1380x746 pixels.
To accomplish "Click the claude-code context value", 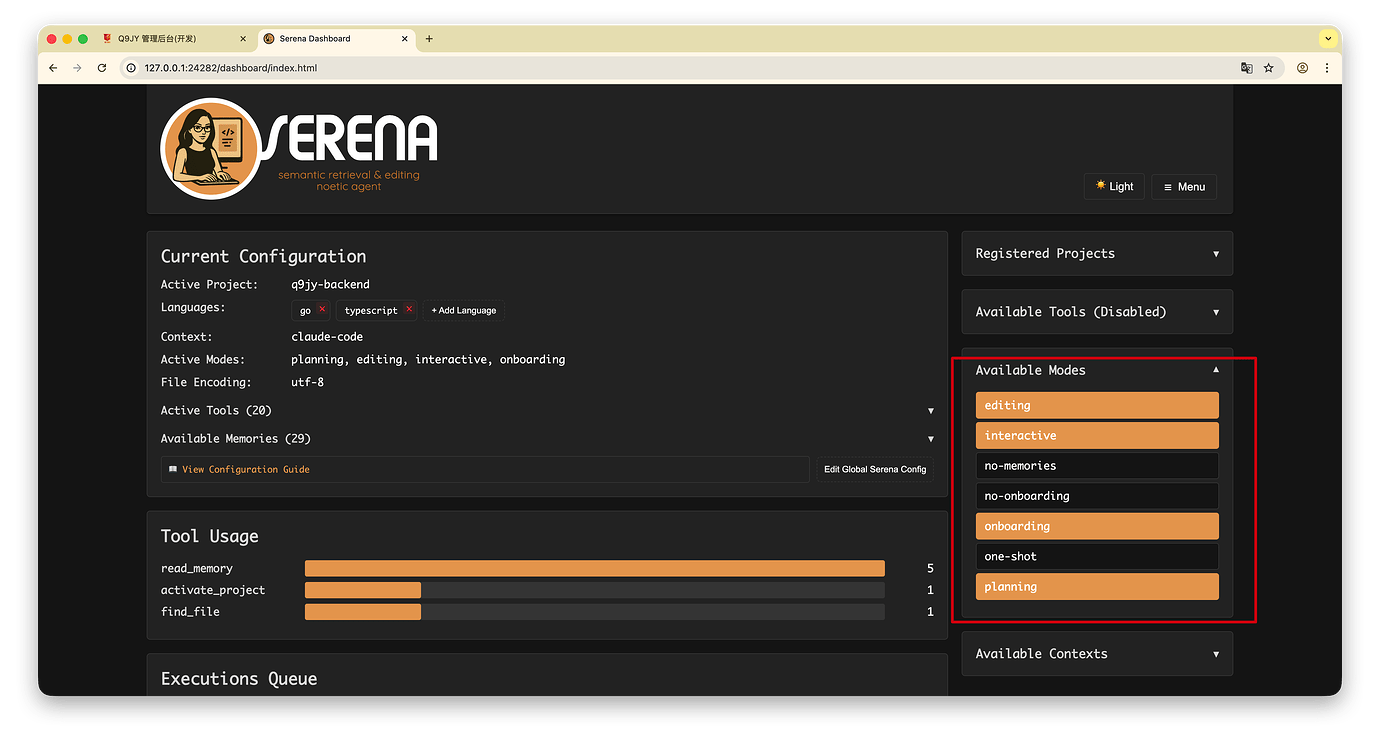I will pyautogui.click(x=327, y=337).
